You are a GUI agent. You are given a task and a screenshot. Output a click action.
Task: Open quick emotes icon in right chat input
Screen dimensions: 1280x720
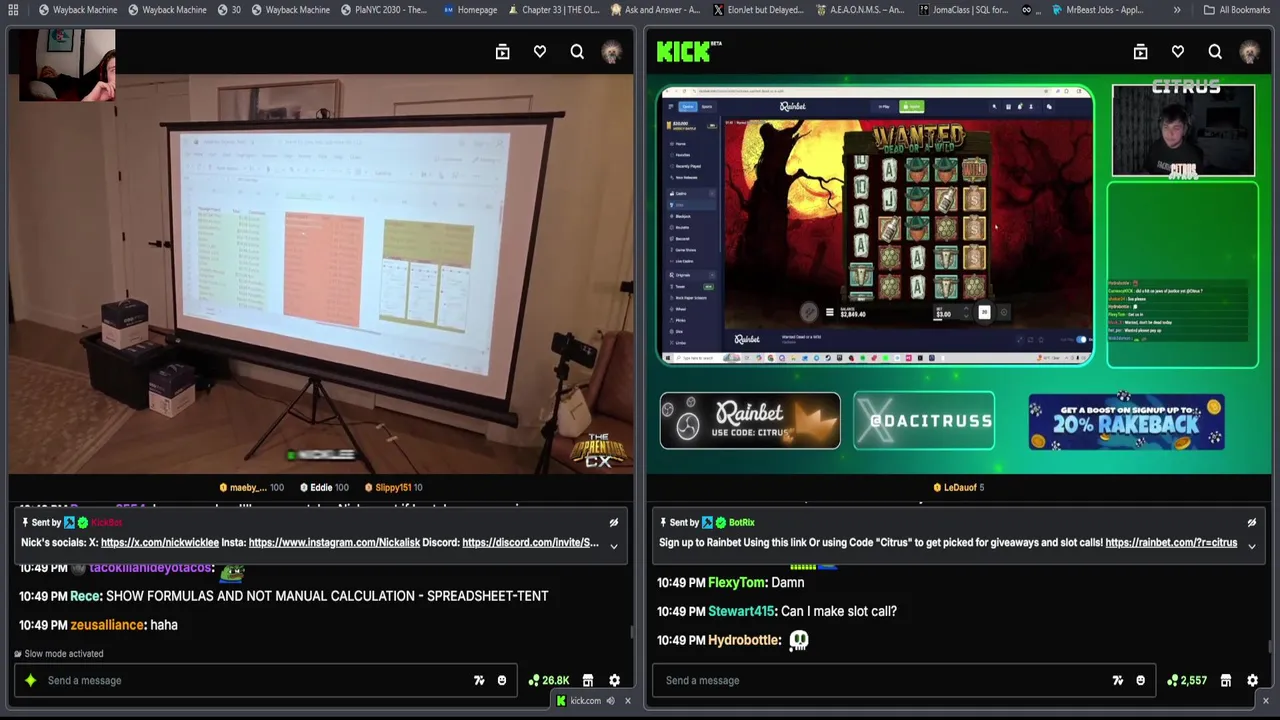(1117, 680)
